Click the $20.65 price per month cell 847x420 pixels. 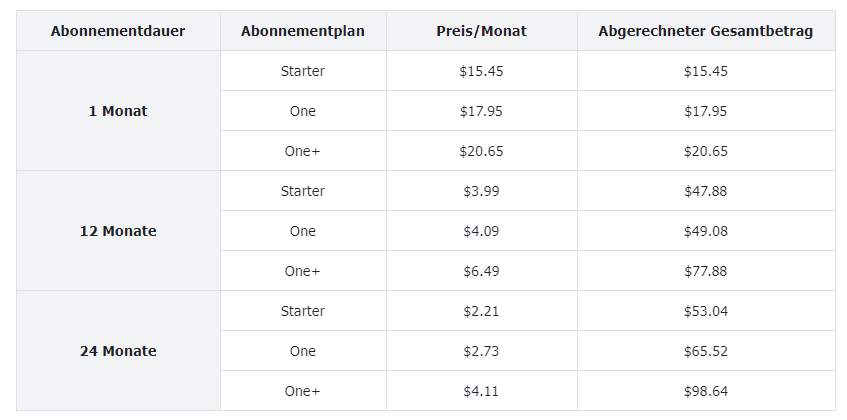click(x=481, y=151)
